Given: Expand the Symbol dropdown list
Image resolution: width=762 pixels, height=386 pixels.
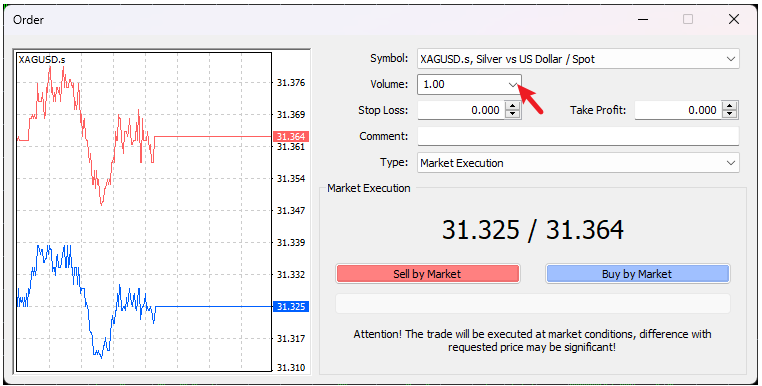Looking at the screenshot, I should tap(730, 59).
